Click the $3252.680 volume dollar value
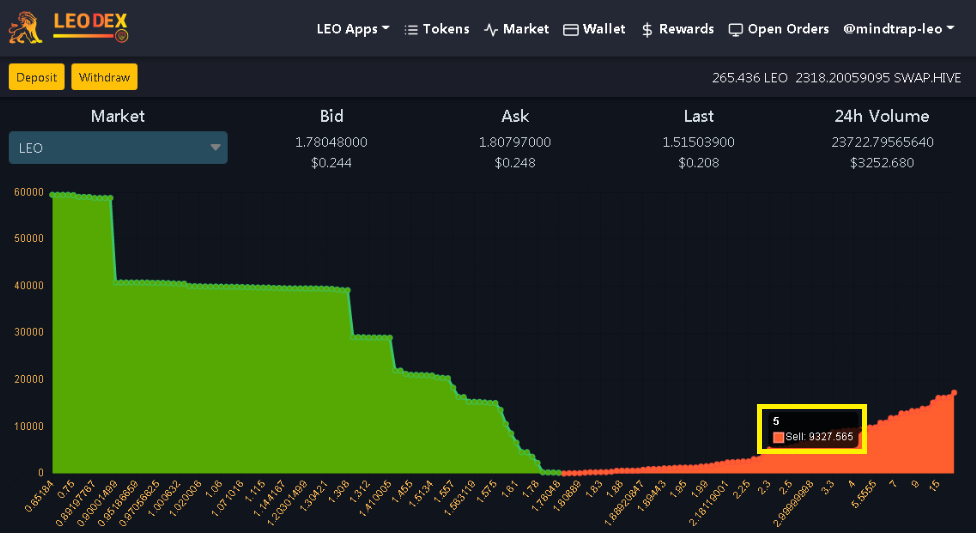Viewport: 976px width, 533px height. click(882, 163)
